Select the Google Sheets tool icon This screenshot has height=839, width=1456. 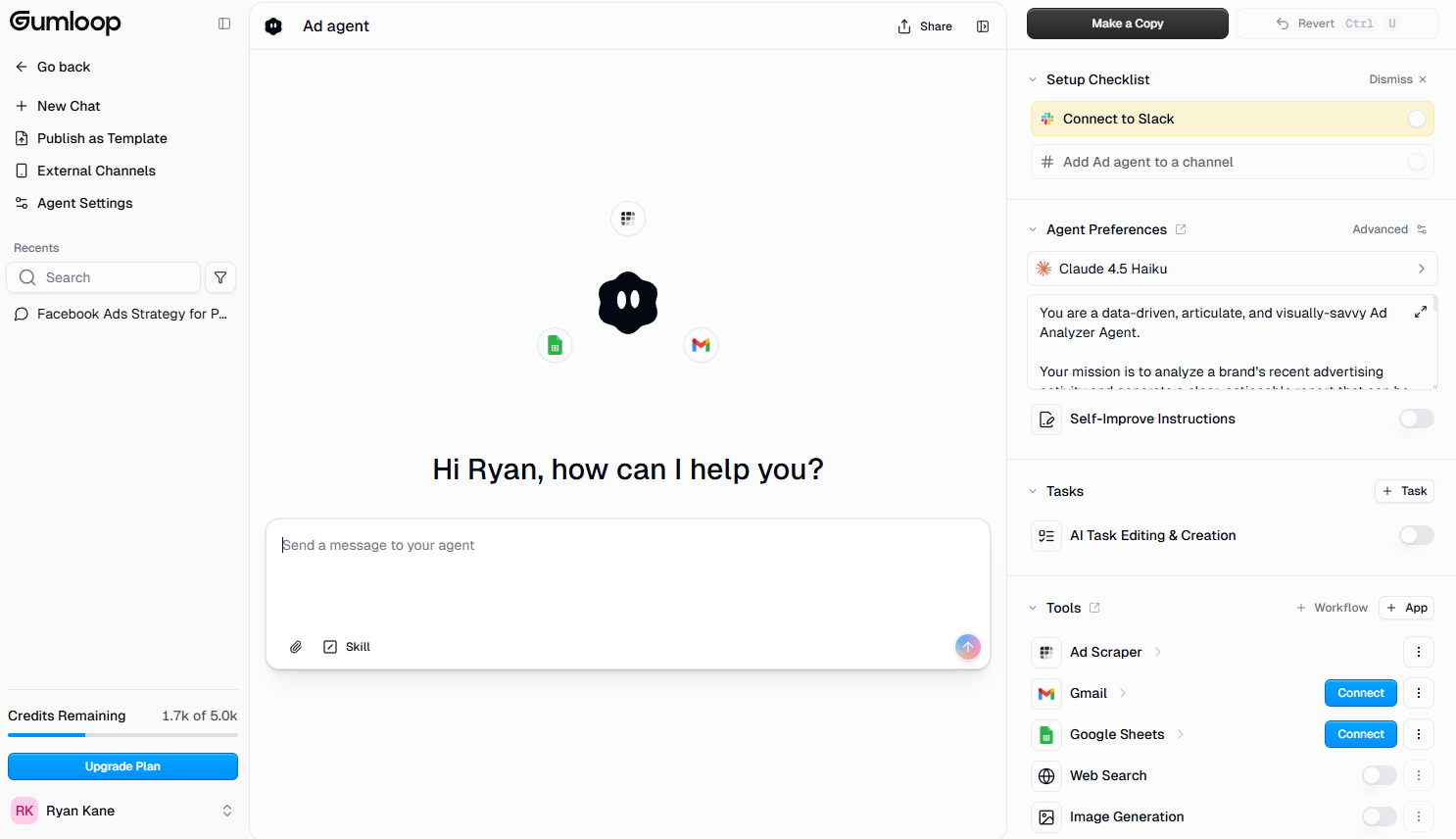click(1045, 734)
